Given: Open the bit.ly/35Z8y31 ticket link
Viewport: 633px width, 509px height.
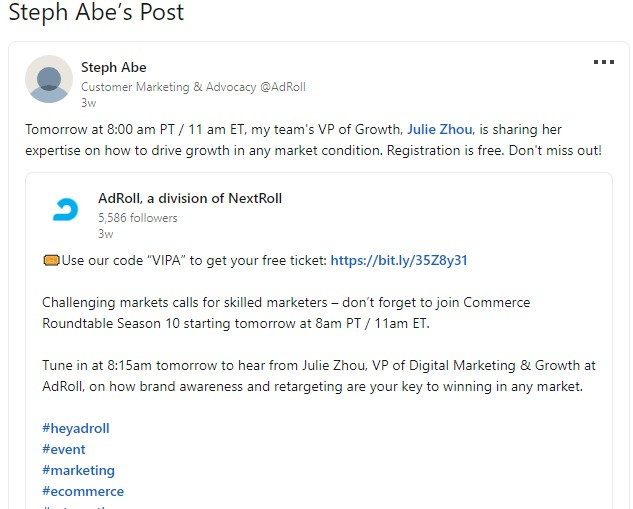Looking at the screenshot, I should point(398,260).
